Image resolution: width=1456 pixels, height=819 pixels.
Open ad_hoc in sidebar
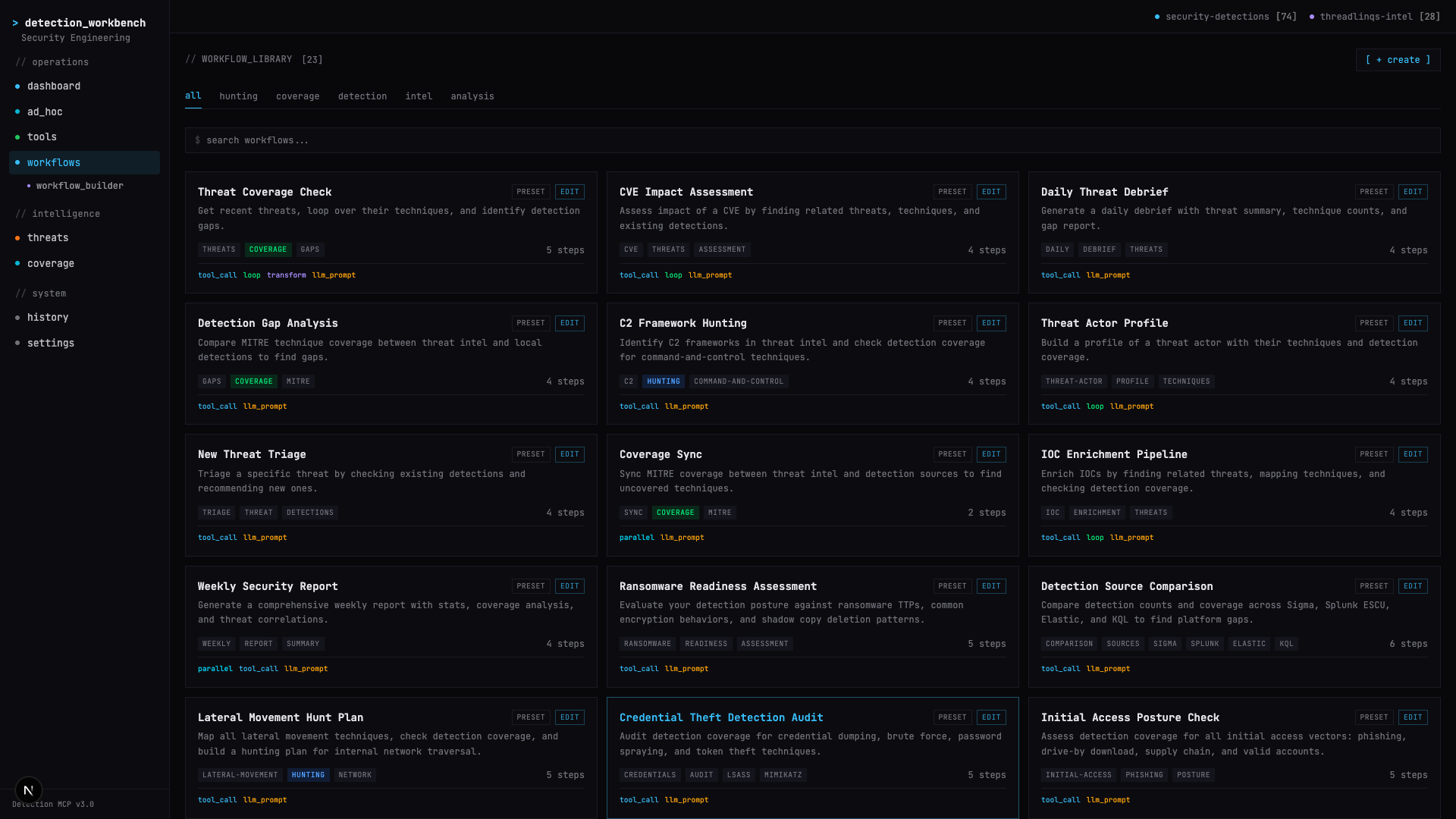click(84, 112)
